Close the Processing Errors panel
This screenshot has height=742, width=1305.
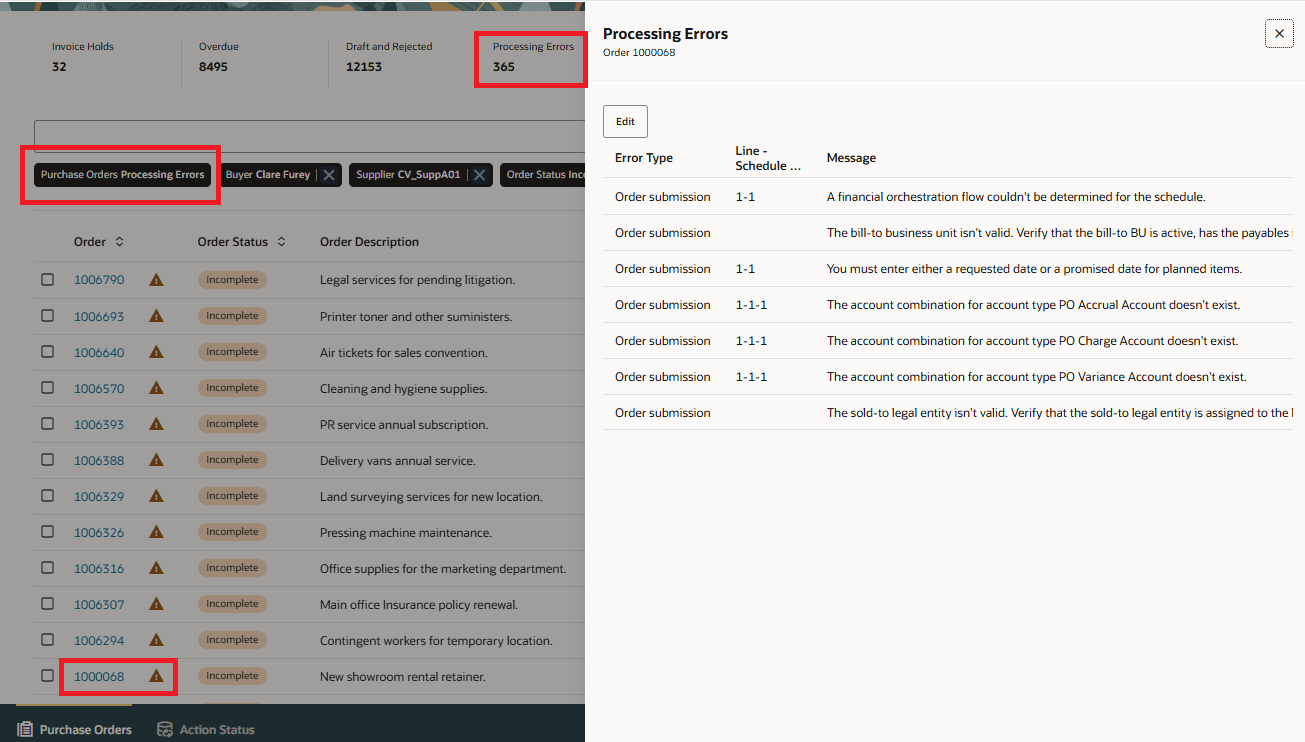pyautogui.click(x=1279, y=34)
